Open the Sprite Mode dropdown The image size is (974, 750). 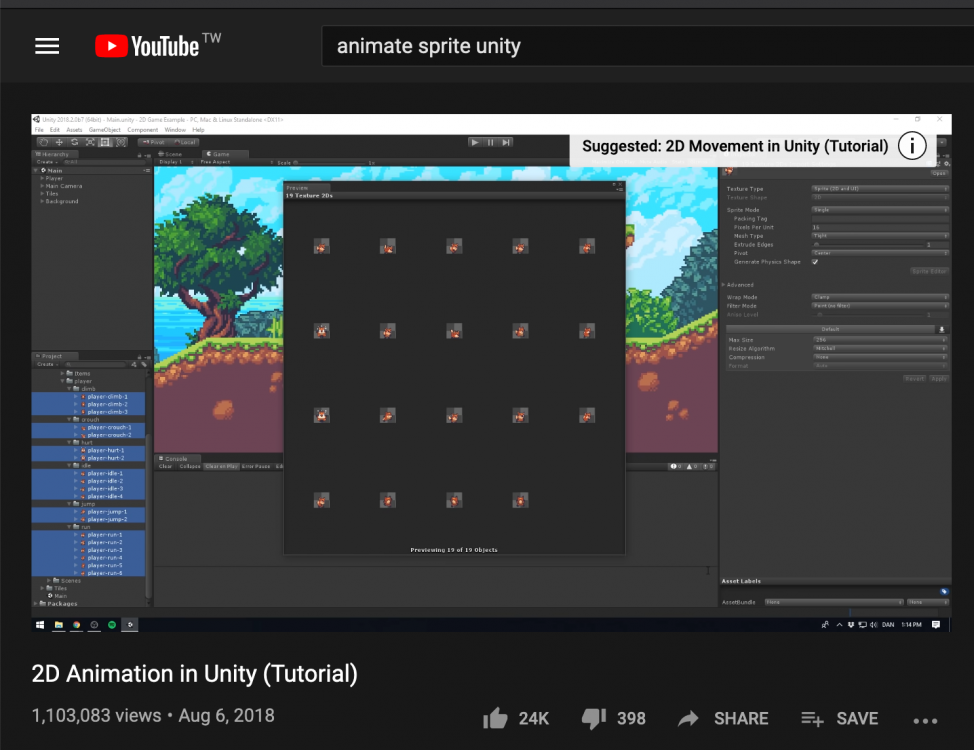tap(880, 210)
